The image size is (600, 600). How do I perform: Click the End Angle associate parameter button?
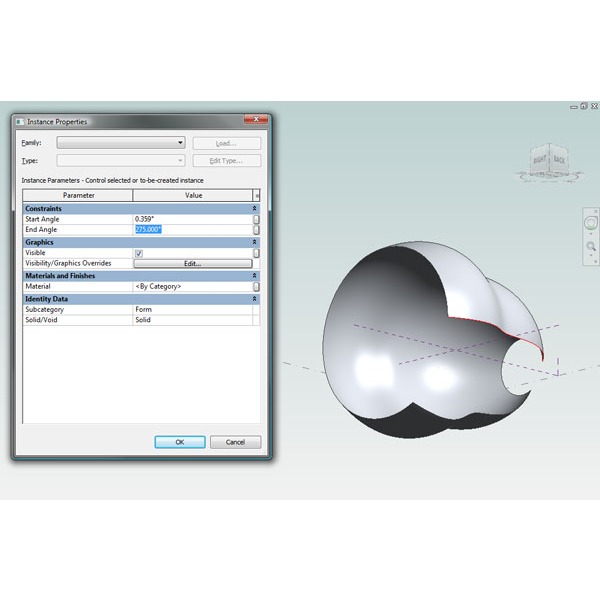pos(256,230)
